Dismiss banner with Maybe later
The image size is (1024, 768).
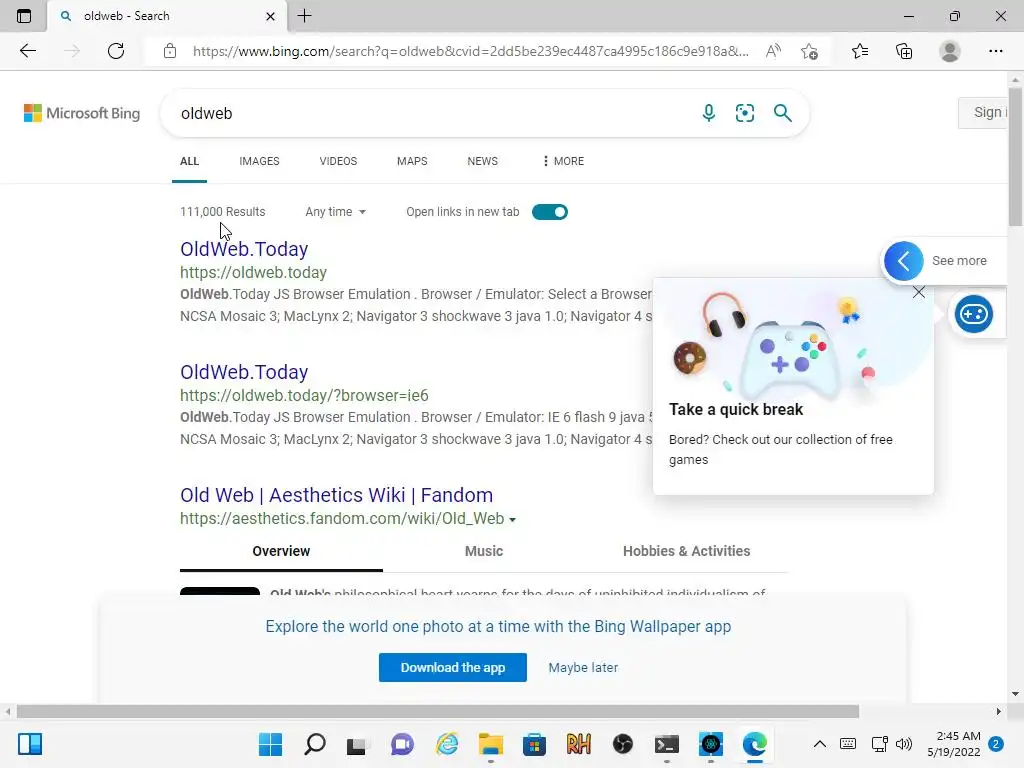click(583, 667)
